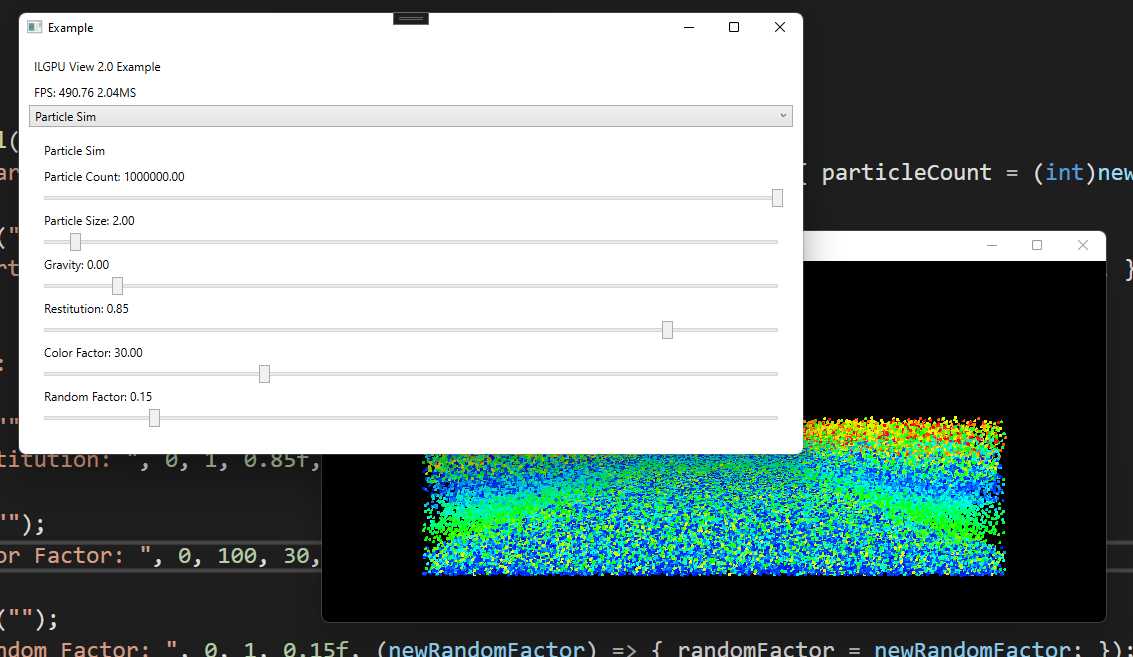Click the Random Factor slider thumb
This screenshot has height=657, width=1133.
[x=154, y=418]
